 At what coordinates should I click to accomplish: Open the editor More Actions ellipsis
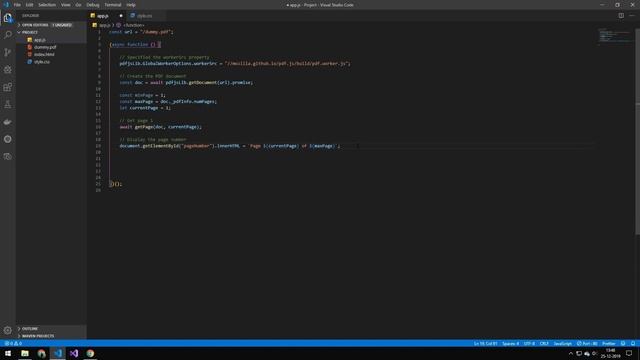click(632, 16)
